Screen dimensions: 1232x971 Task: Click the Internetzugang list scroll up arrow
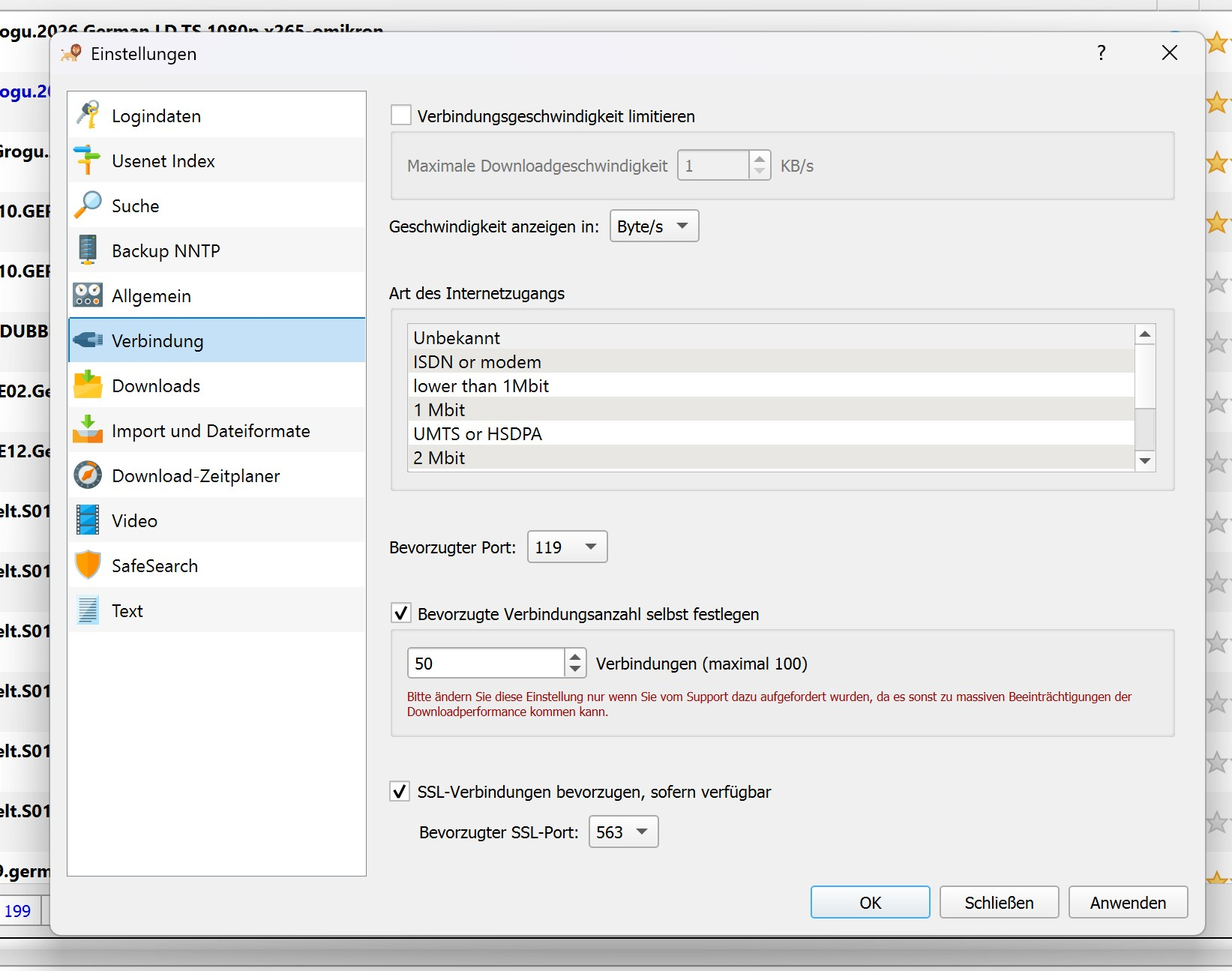[1145, 334]
